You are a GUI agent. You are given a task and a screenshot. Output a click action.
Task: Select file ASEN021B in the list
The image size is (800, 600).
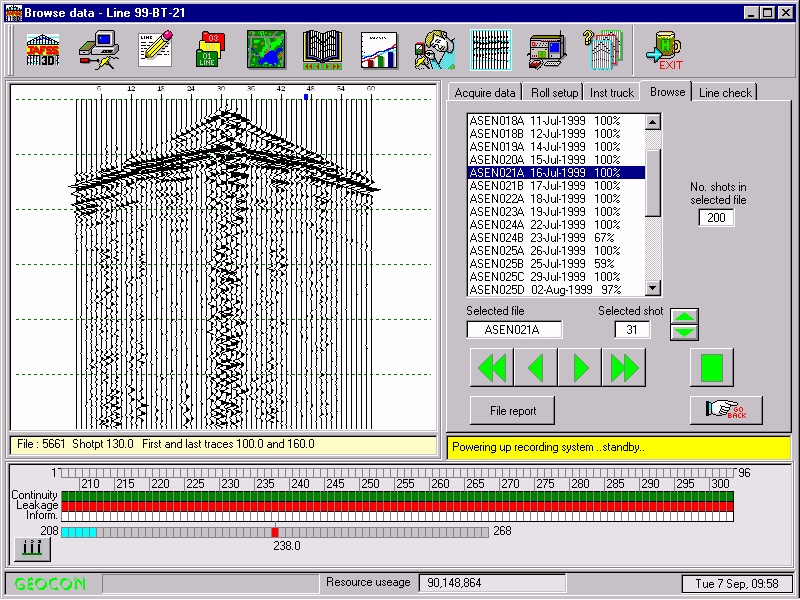pyautogui.click(x=556, y=186)
